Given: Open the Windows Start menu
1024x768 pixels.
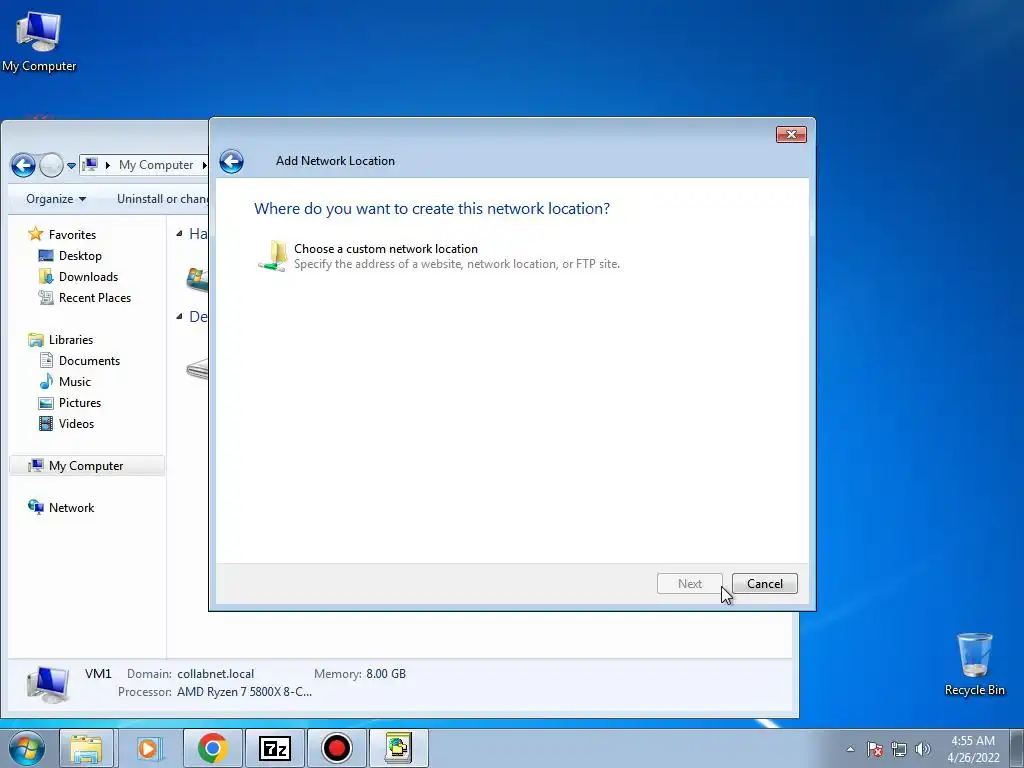Looking at the screenshot, I should pos(27,748).
